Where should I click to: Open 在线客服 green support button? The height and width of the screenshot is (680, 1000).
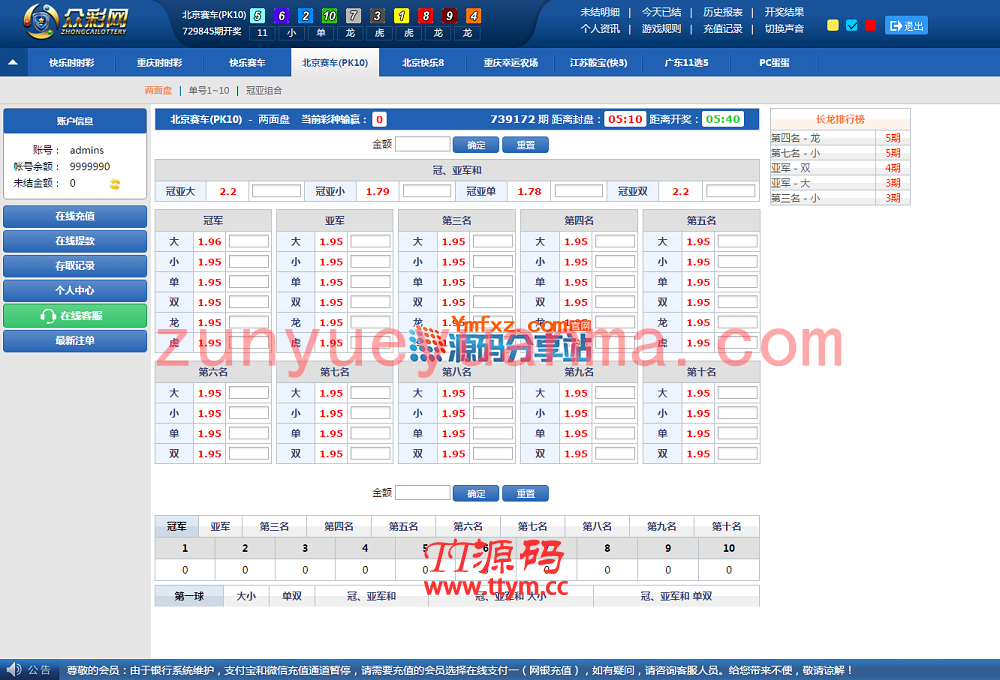[75, 316]
